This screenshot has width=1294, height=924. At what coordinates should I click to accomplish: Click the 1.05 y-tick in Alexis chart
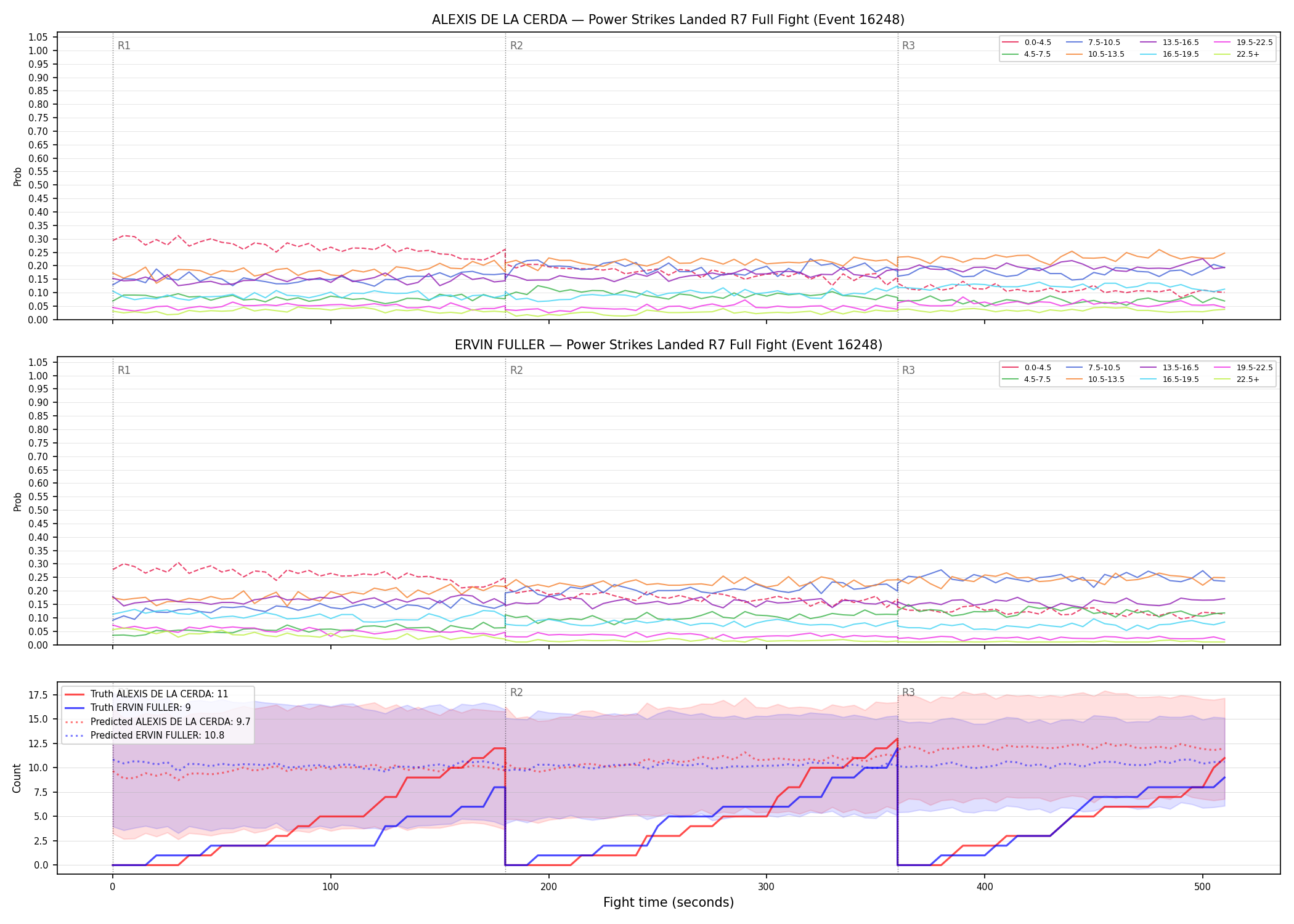39,38
